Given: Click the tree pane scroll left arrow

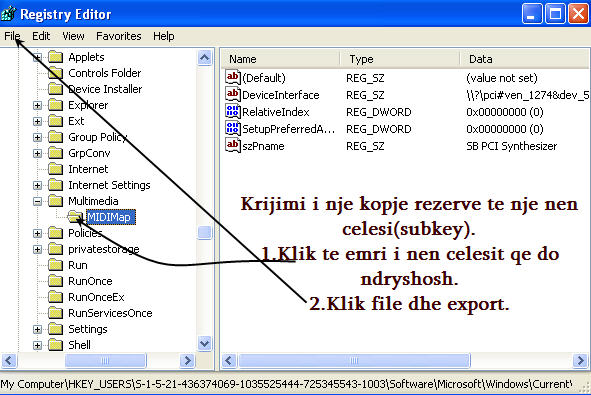Looking at the screenshot, I should [9, 361].
